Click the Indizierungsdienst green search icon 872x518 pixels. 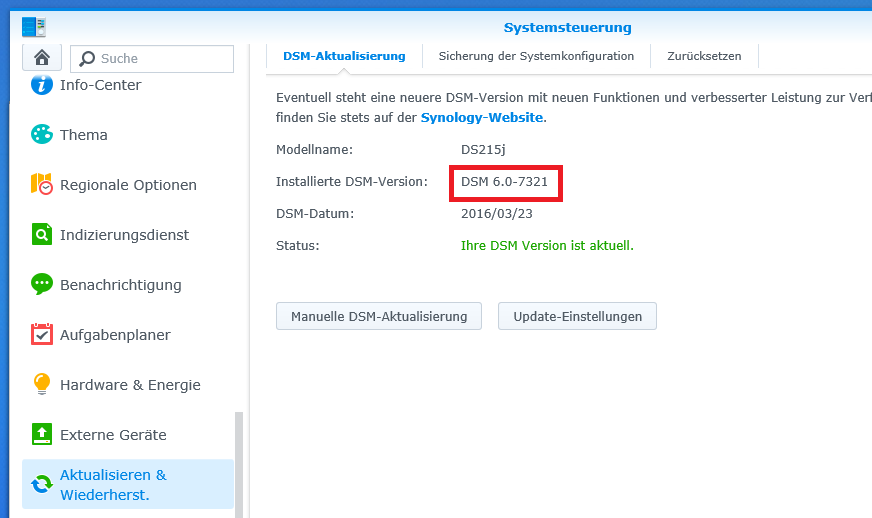coord(42,234)
